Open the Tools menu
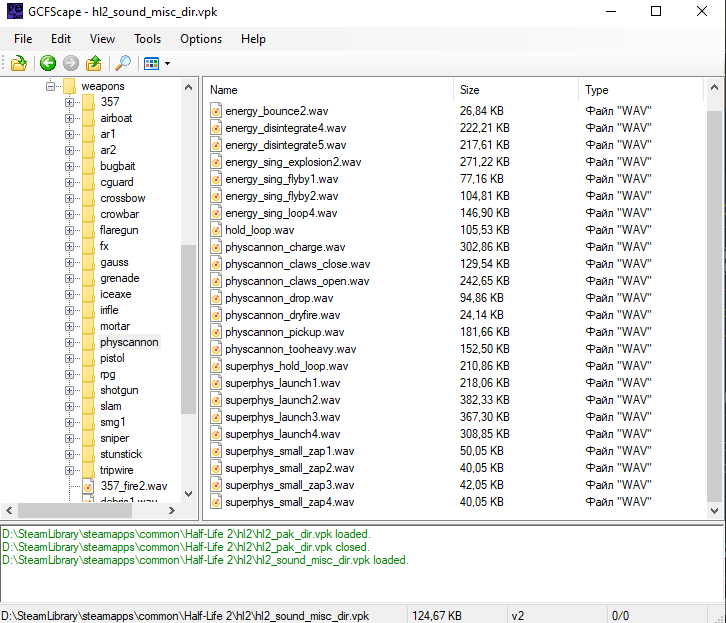Image resolution: width=726 pixels, height=623 pixels. pyautogui.click(x=147, y=39)
